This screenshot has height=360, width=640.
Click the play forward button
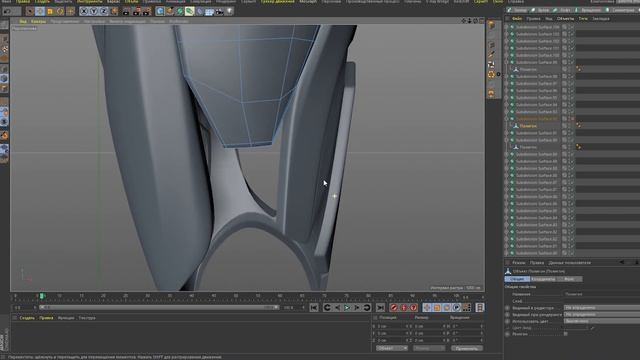pos(347,308)
